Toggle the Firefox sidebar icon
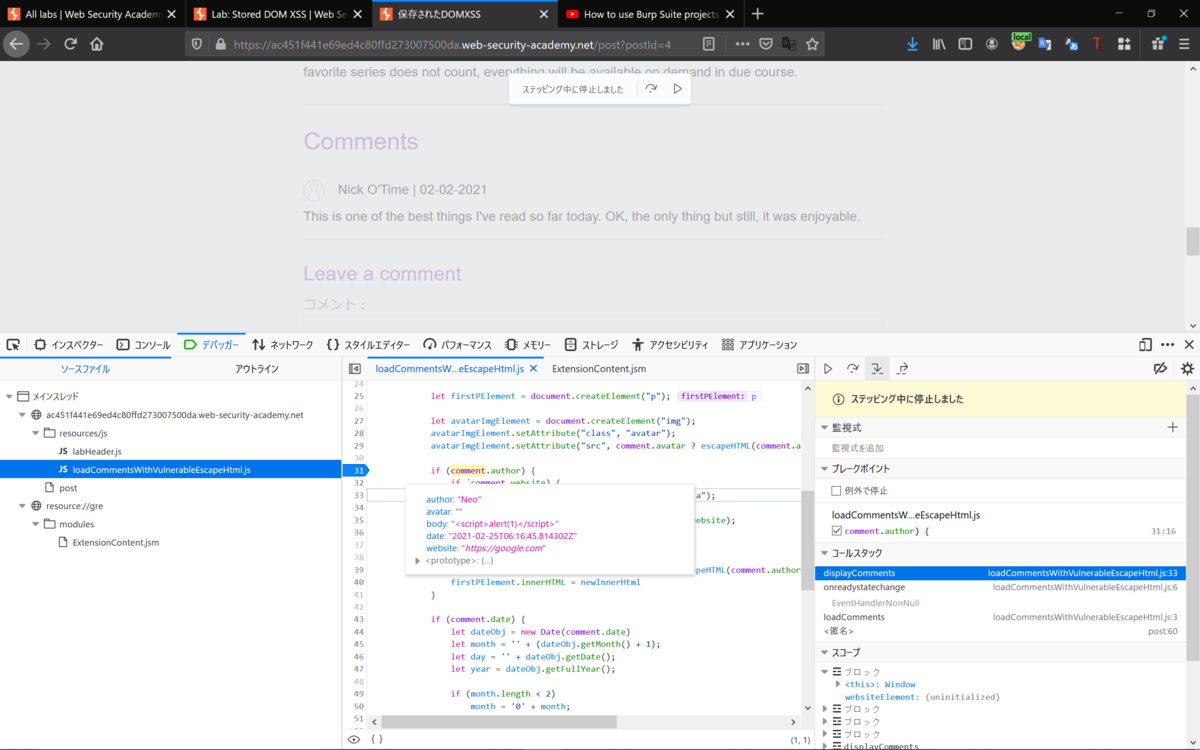Image resolution: width=1200 pixels, height=750 pixels. [965, 44]
